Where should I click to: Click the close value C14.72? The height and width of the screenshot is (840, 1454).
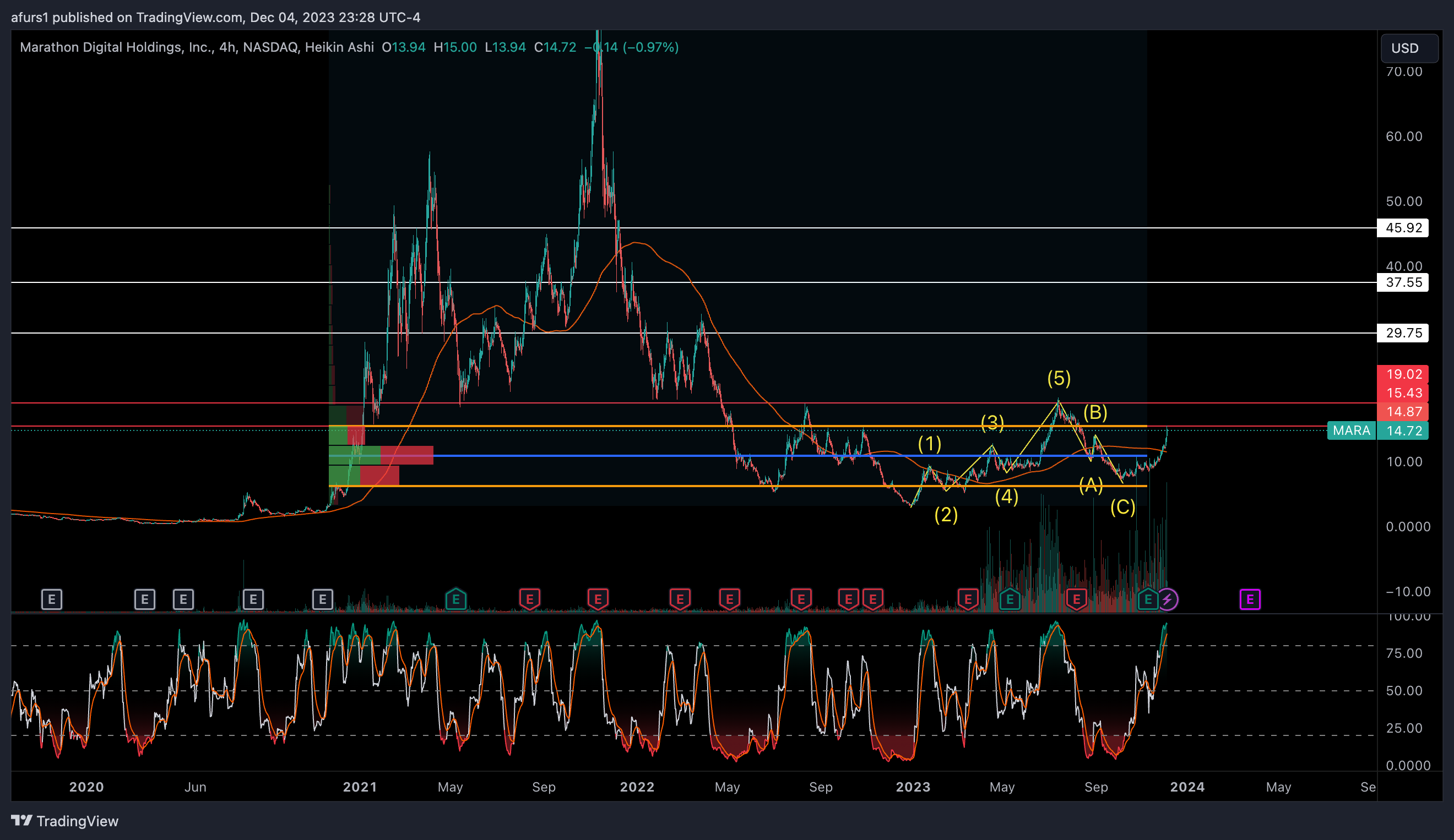(555, 47)
